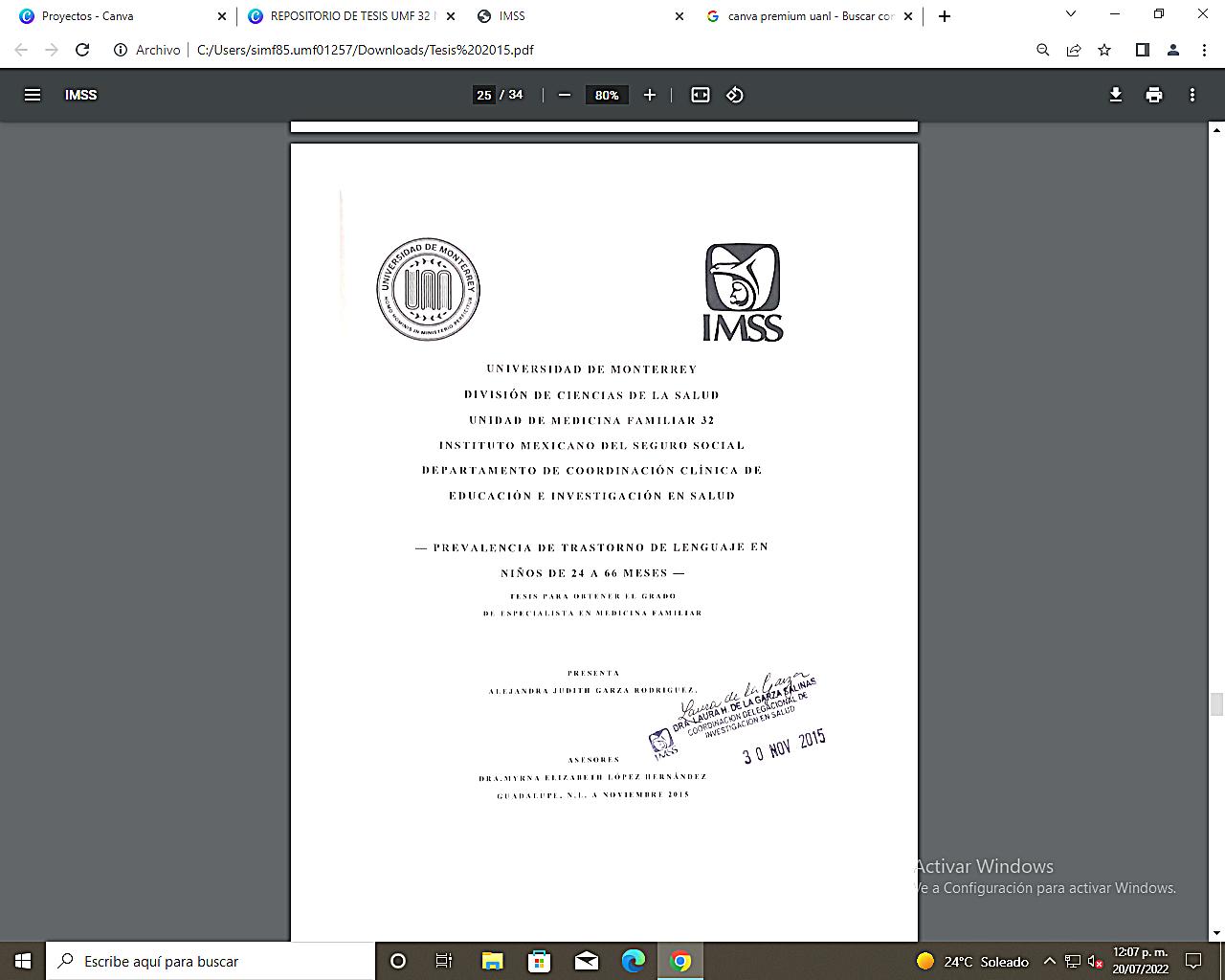Download the PDF file
The height and width of the screenshot is (980, 1225).
pyautogui.click(x=1116, y=95)
